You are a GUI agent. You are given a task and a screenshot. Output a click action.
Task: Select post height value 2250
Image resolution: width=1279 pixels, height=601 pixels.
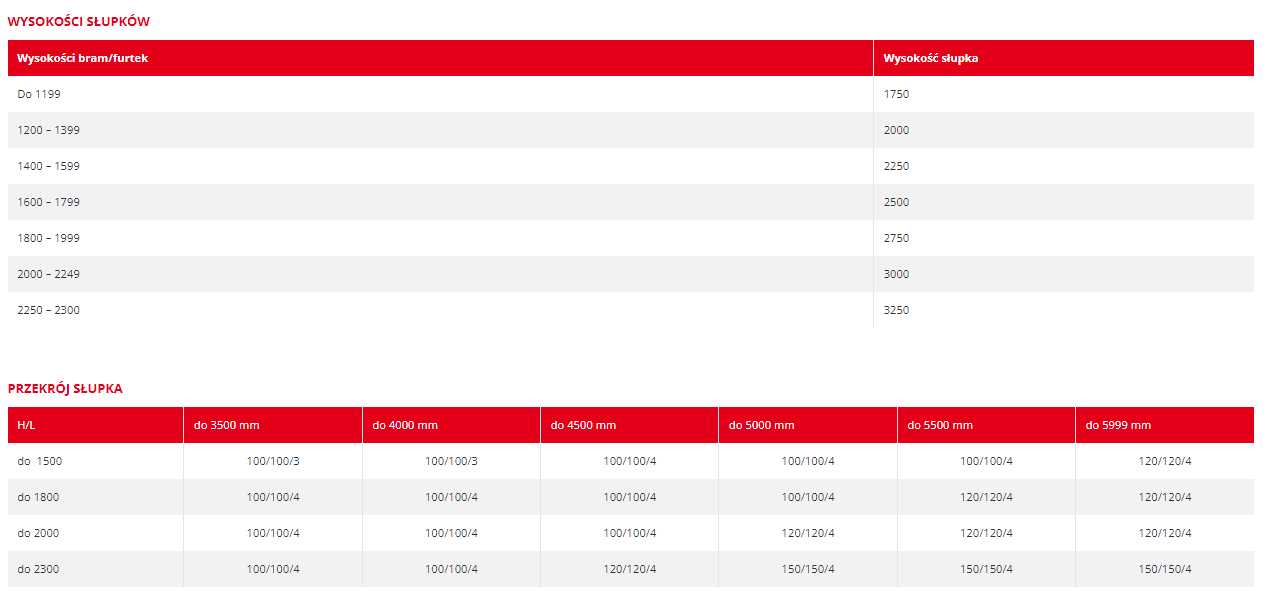pos(1064,166)
